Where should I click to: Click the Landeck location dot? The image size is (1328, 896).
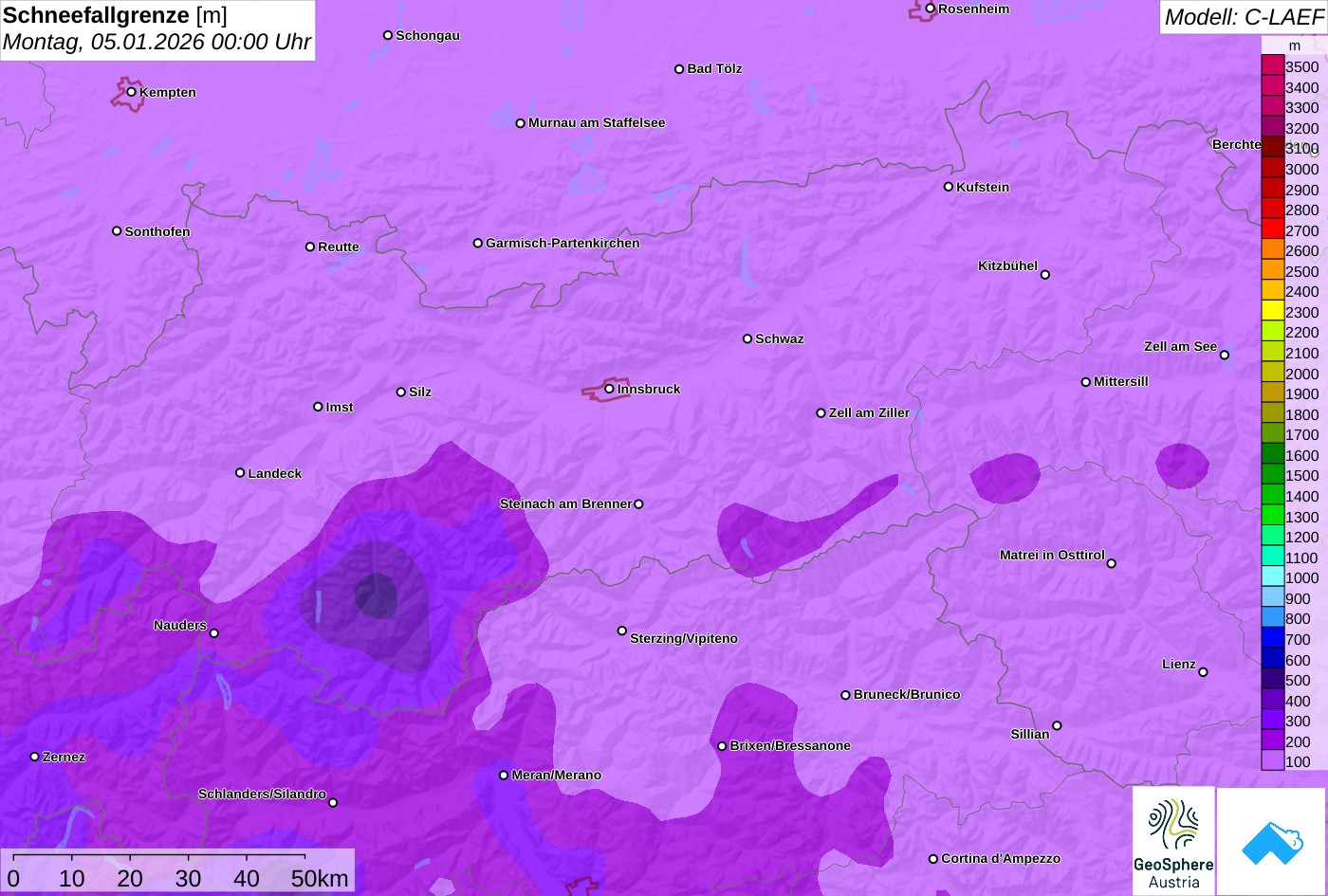[x=240, y=473]
